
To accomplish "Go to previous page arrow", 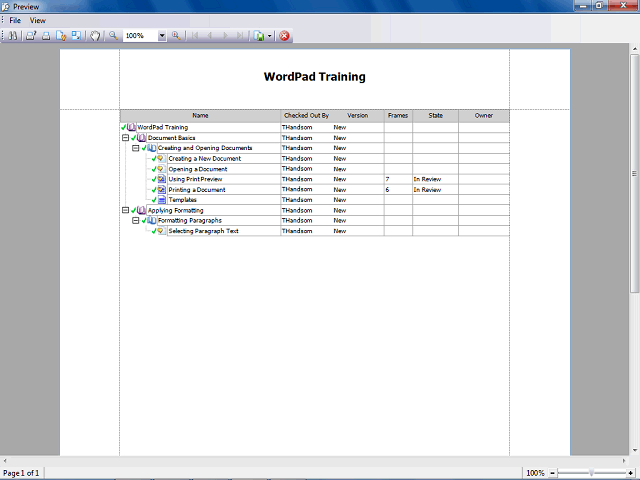I will [210, 36].
